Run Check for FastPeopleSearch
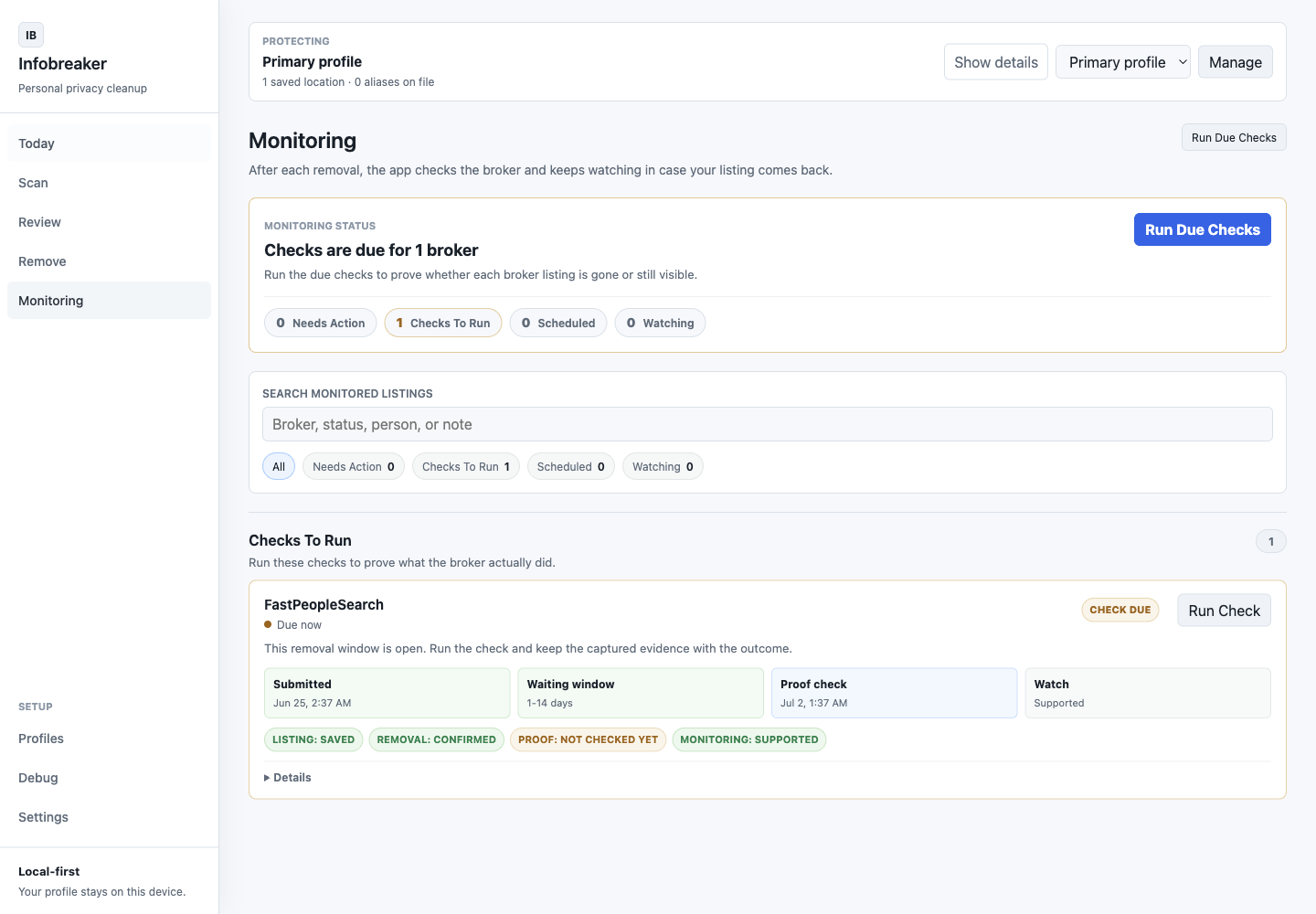 (1225, 611)
